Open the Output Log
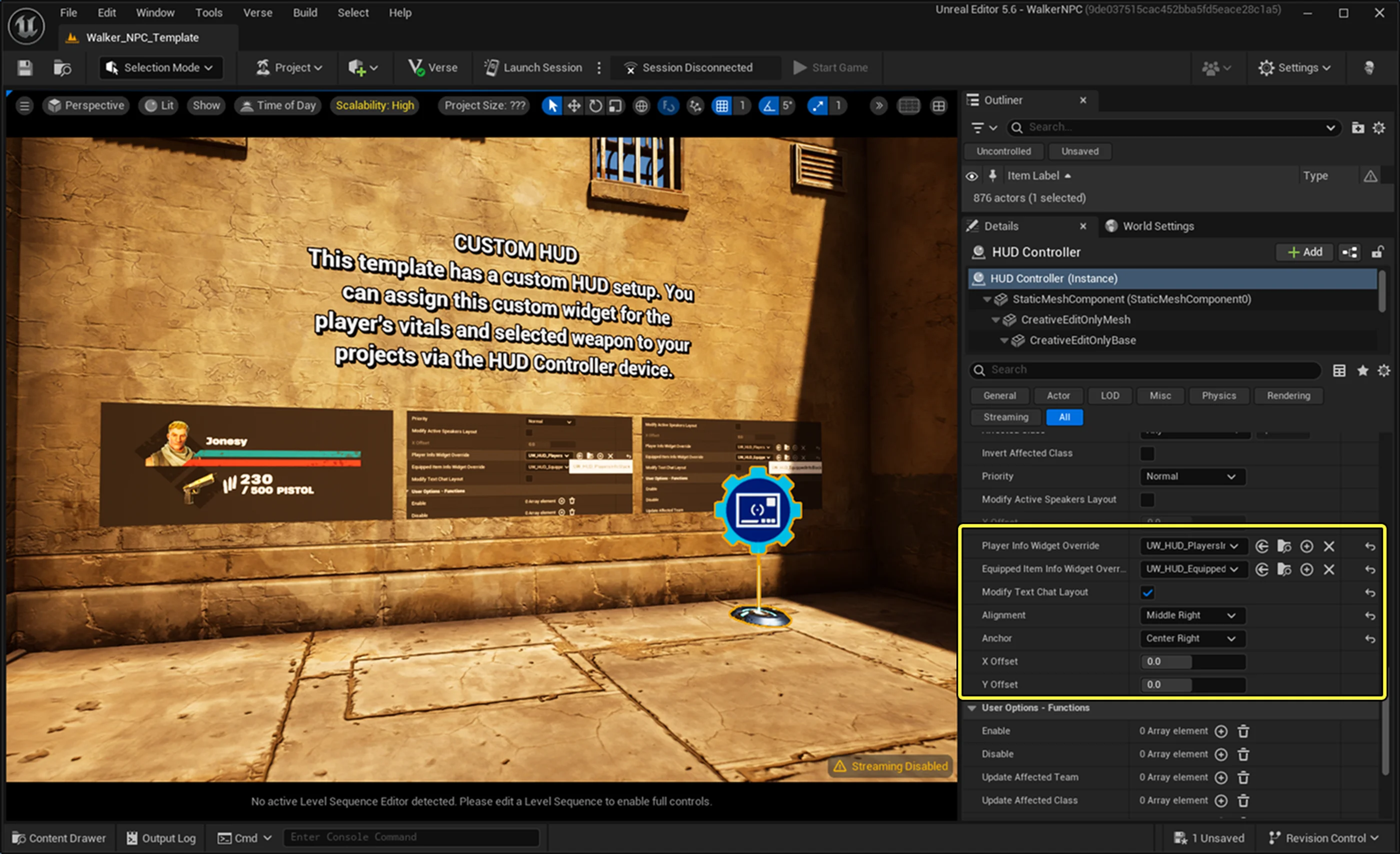Screen dimensions: 1400x854 tap(161, 838)
